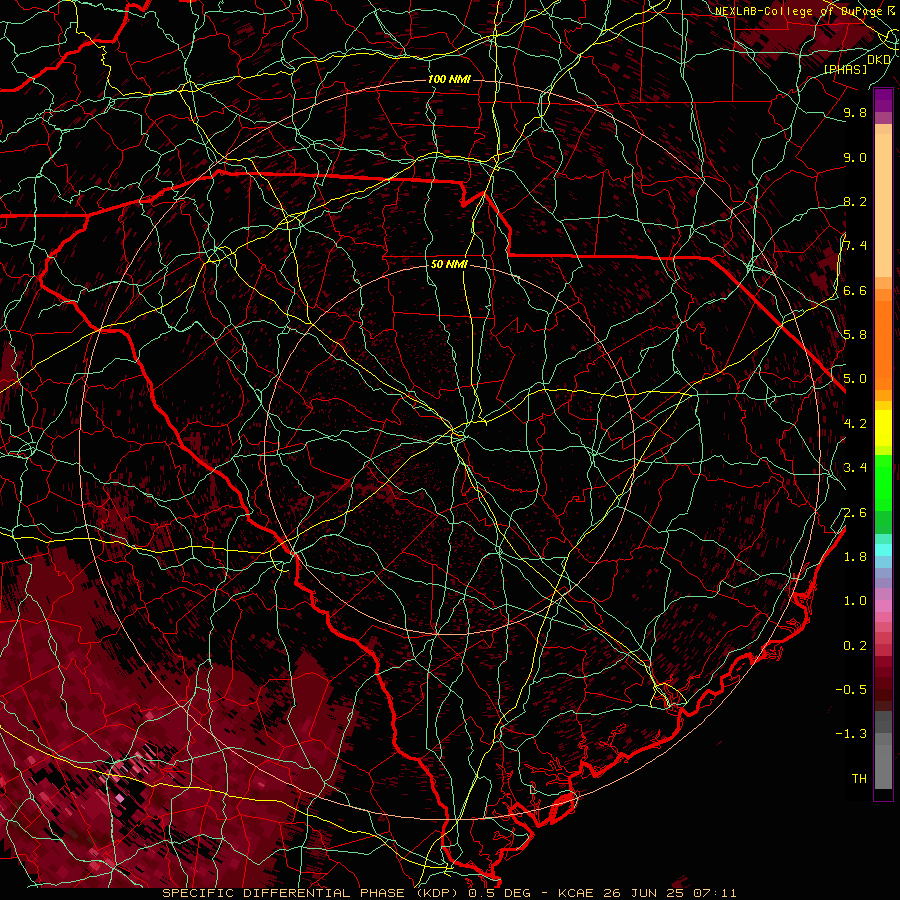Click the -0.5 value on the color scale
Screen dimensions: 900x900
851,690
